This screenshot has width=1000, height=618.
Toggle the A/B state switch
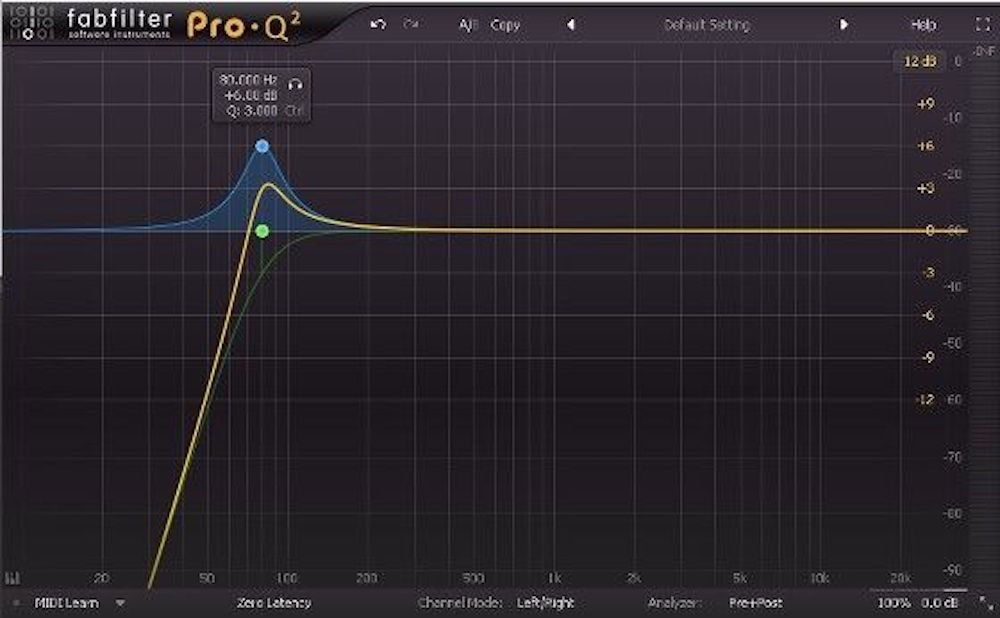[x=467, y=25]
